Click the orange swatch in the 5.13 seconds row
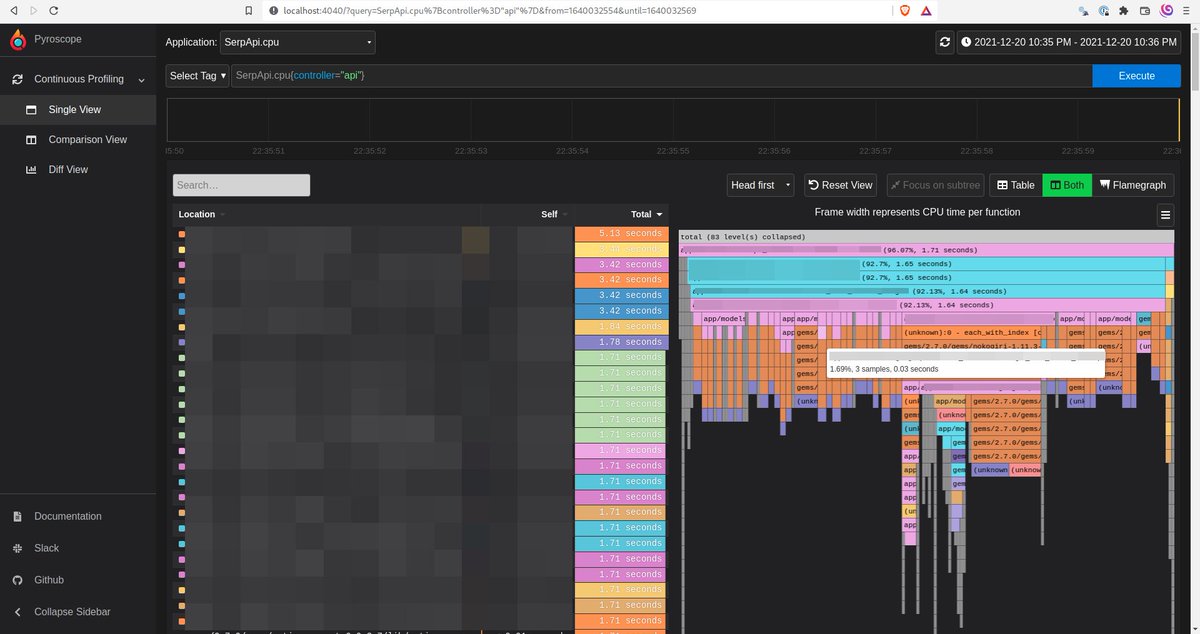The image size is (1200, 634). tap(182, 233)
